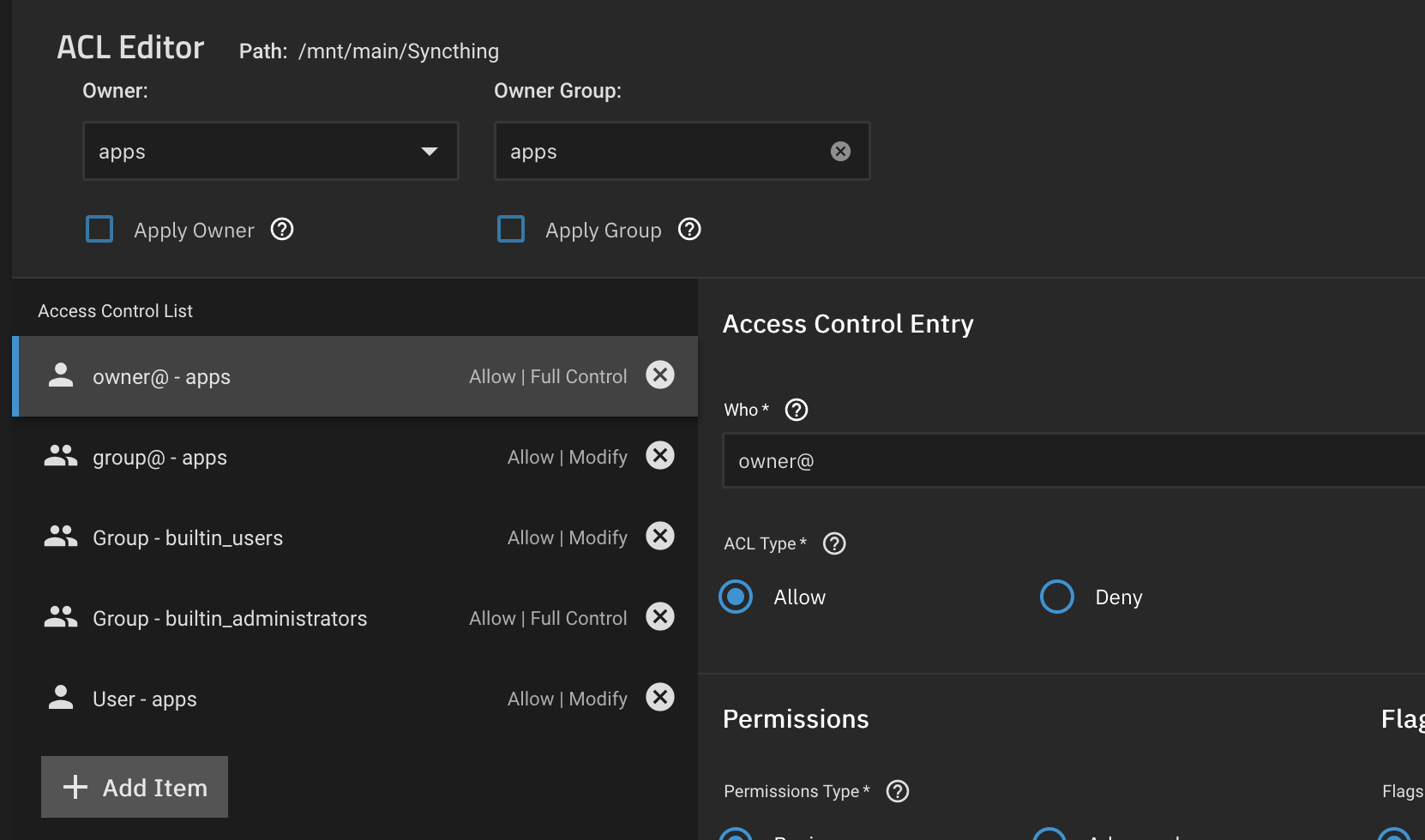Show help for Apply Owner
This screenshot has width=1425, height=840.
[282, 229]
